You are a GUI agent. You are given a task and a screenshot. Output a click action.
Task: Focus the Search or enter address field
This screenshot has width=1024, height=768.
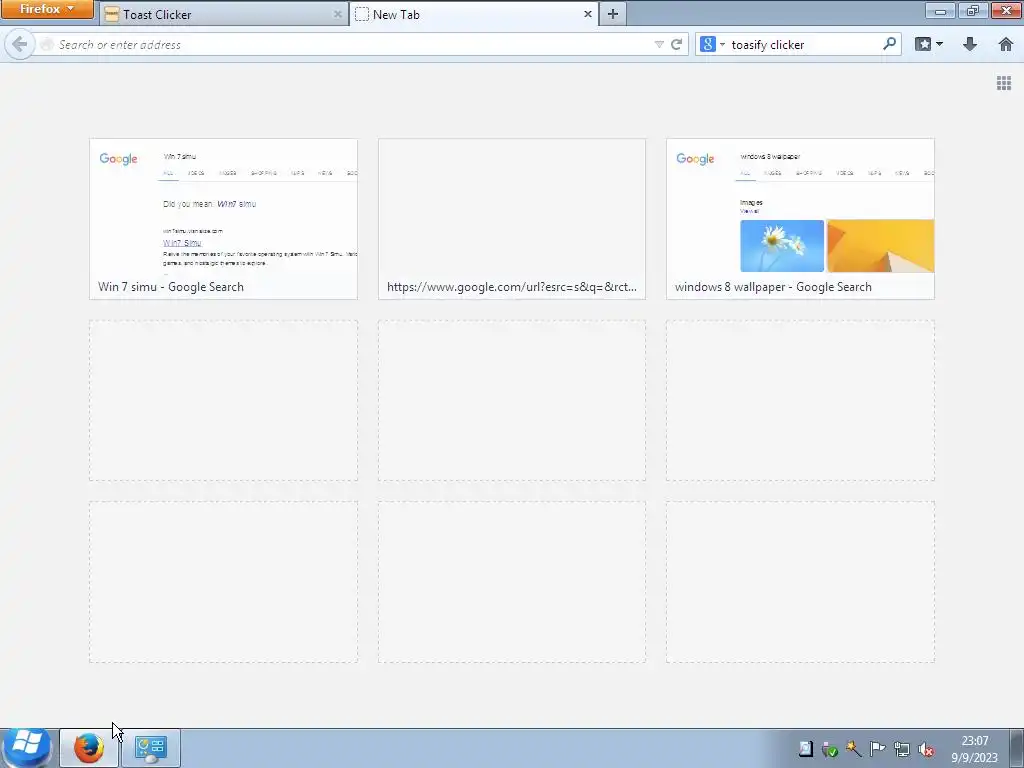(353, 44)
